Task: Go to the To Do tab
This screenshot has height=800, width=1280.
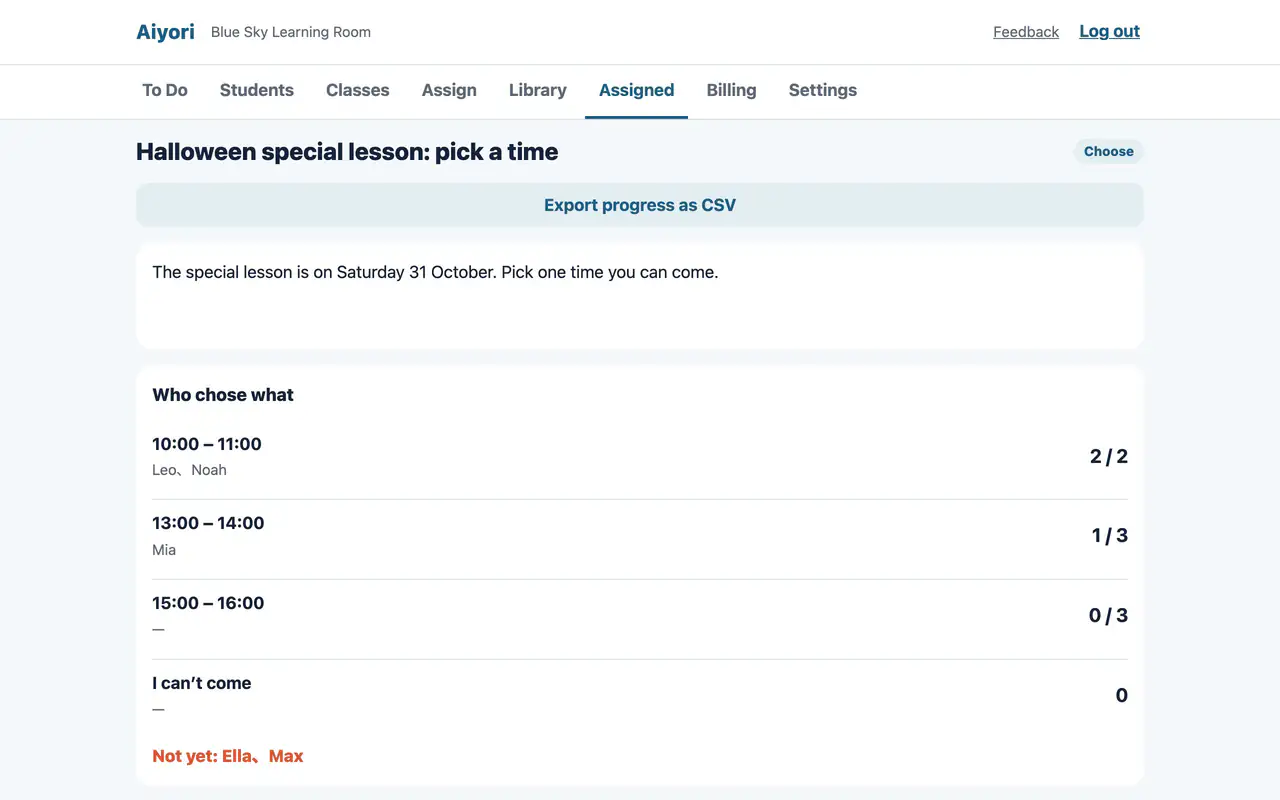Action: click(165, 90)
